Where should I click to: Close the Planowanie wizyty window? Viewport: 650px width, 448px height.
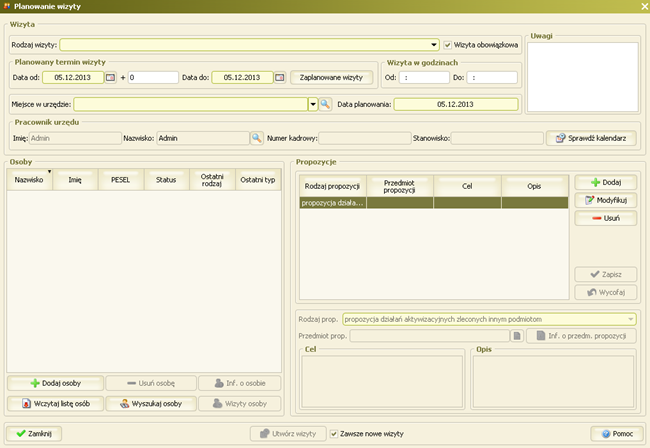(645, 6)
